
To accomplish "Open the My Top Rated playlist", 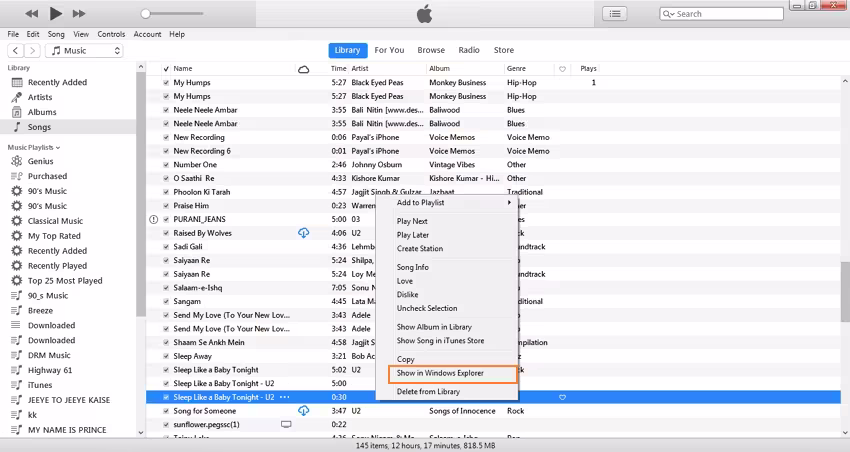I will 54,236.
